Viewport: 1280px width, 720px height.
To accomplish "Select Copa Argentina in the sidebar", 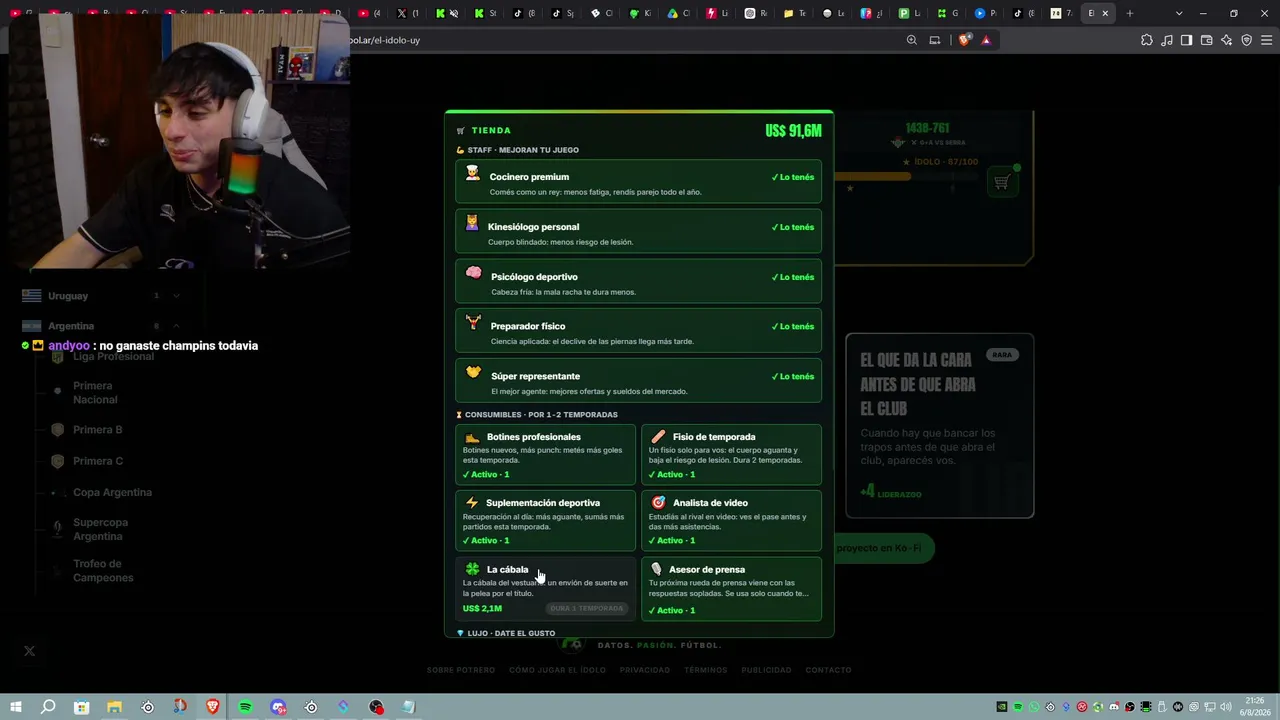I will click(112, 492).
